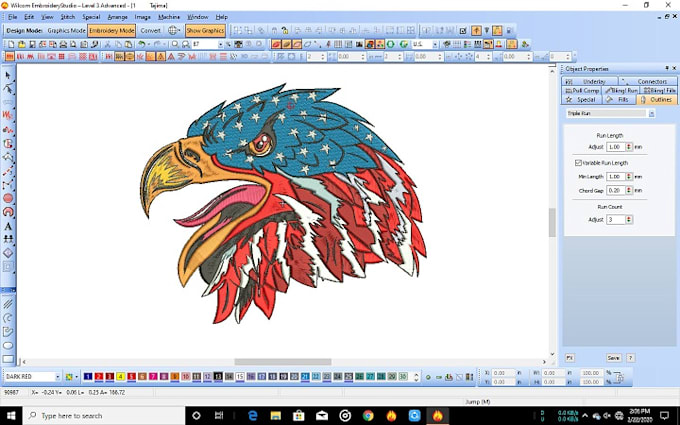Open the color palette editor icon
The width and height of the screenshot is (680, 425).
[x=69, y=377]
